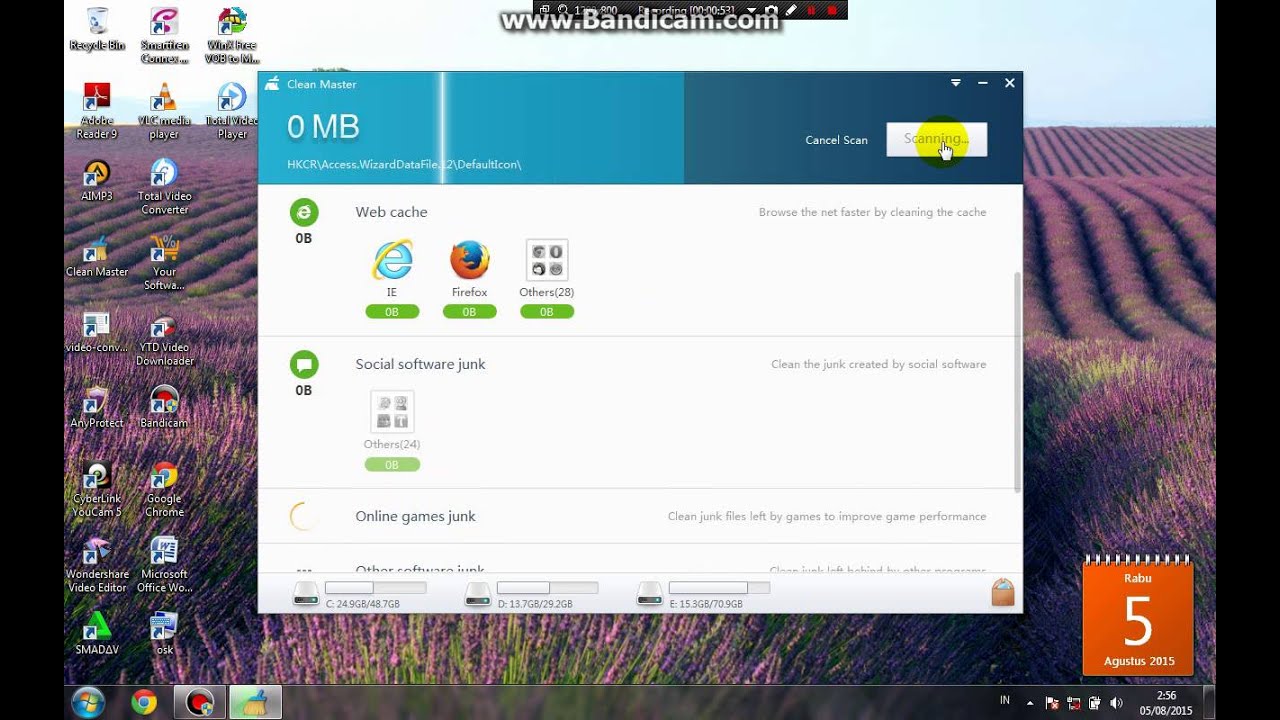The height and width of the screenshot is (720, 1280).
Task: Open Wondershare Video Editor desktop shortcut
Action: coord(97,565)
